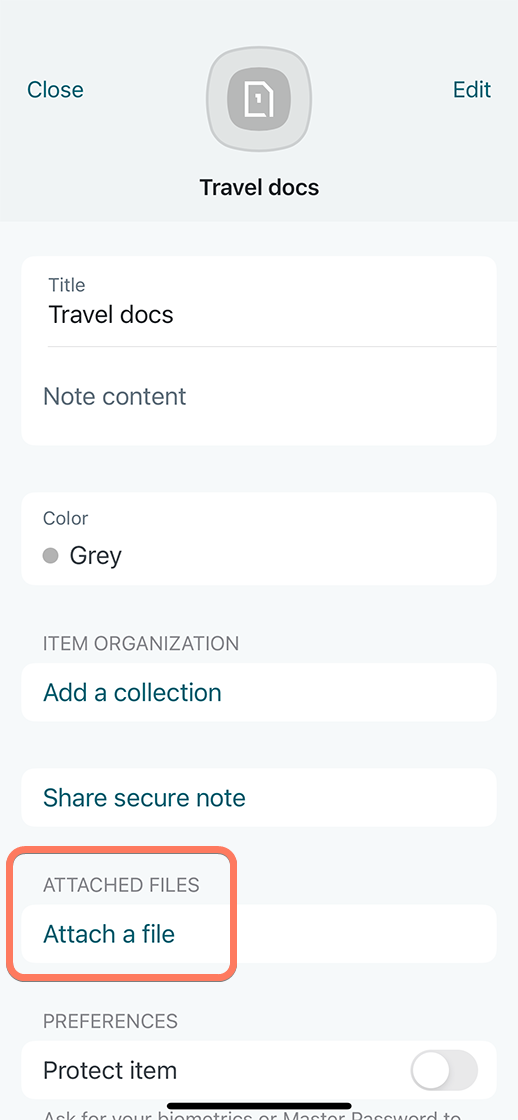This screenshot has height=1120, width=518.
Task: Tap the Color field label
Action: pyautogui.click(x=66, y=518)
